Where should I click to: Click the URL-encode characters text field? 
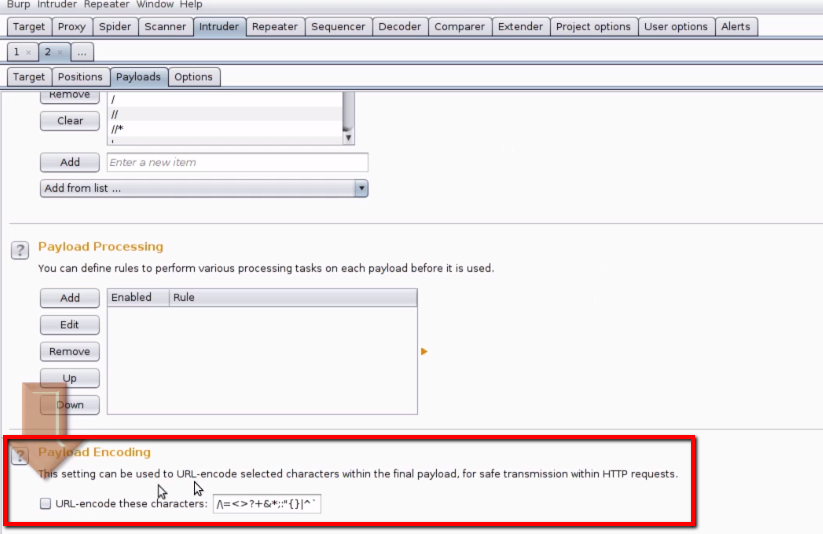[267, 504]
